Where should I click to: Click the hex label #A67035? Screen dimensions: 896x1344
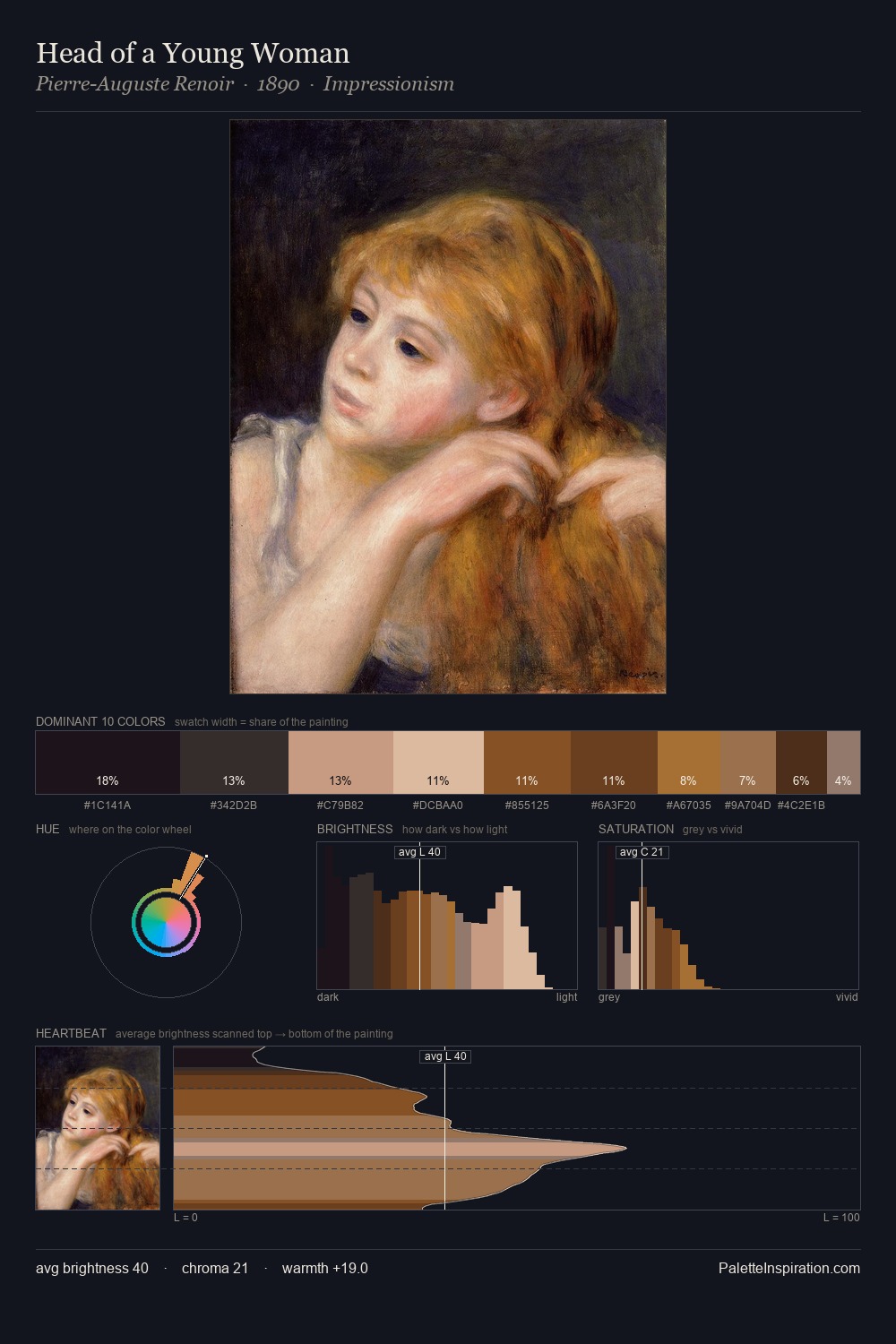click(x=689, y=806)
